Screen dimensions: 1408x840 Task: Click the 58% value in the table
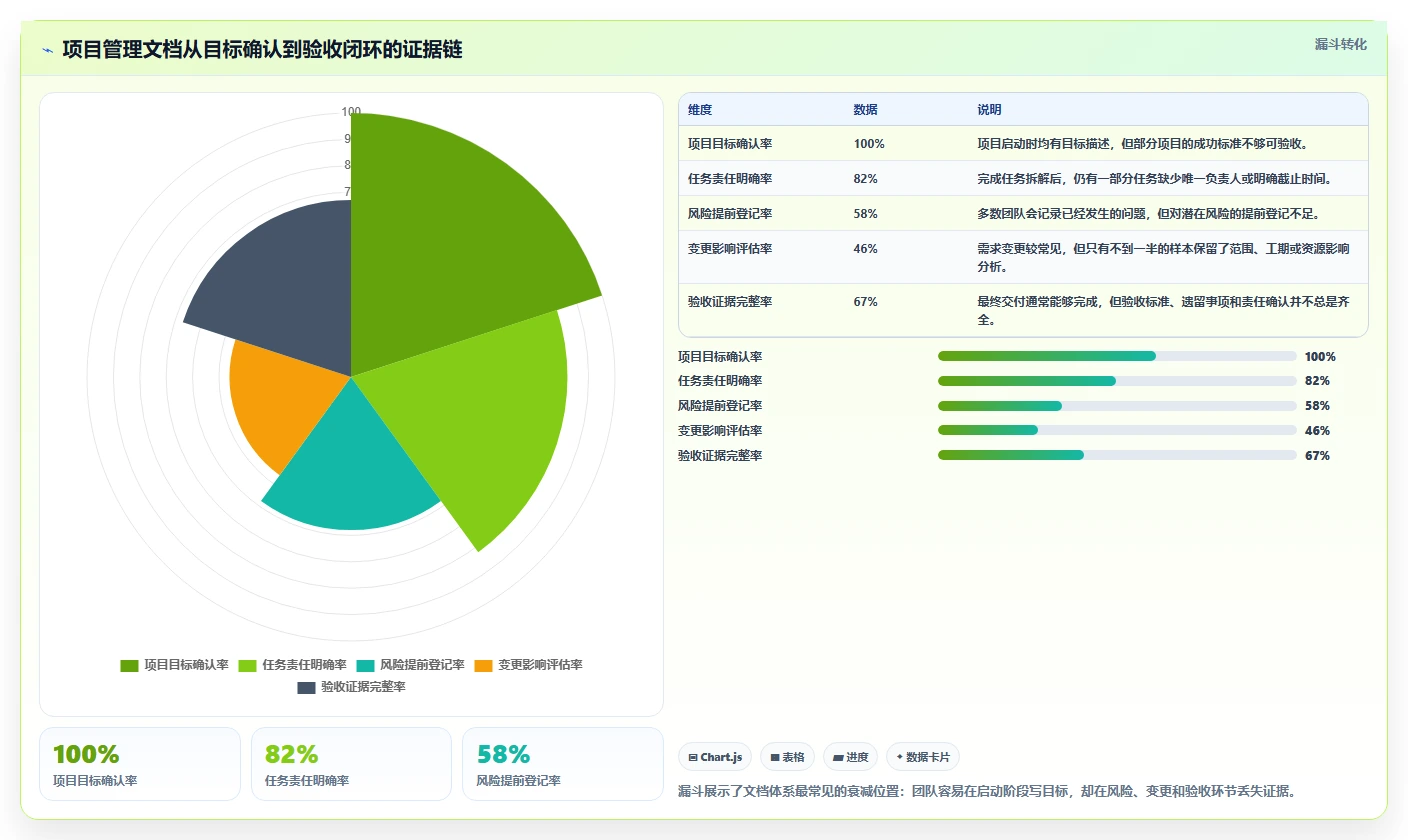(865, 214)
